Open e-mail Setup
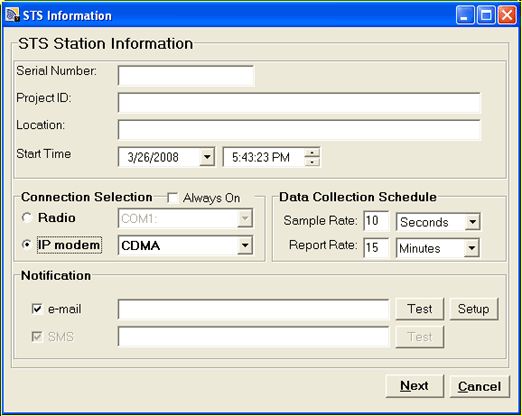The width and height of the screenshot is (522, 416). click(474, 309)
